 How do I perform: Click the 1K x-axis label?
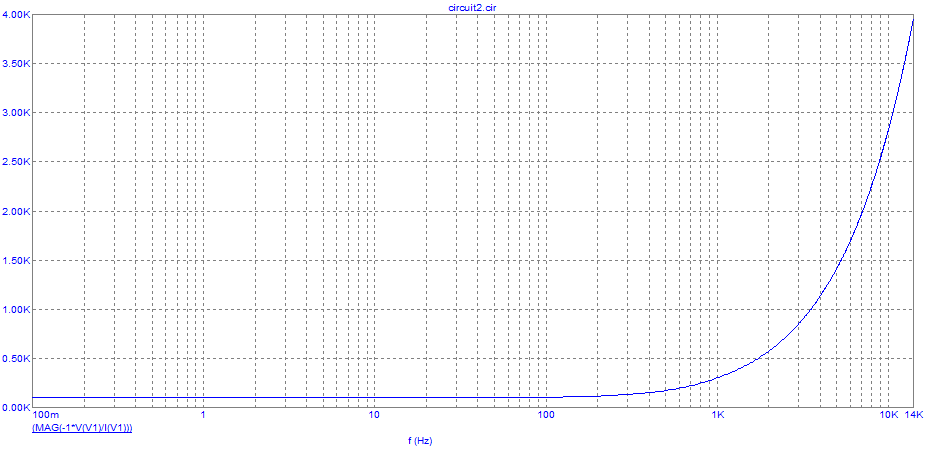[717, 415]
